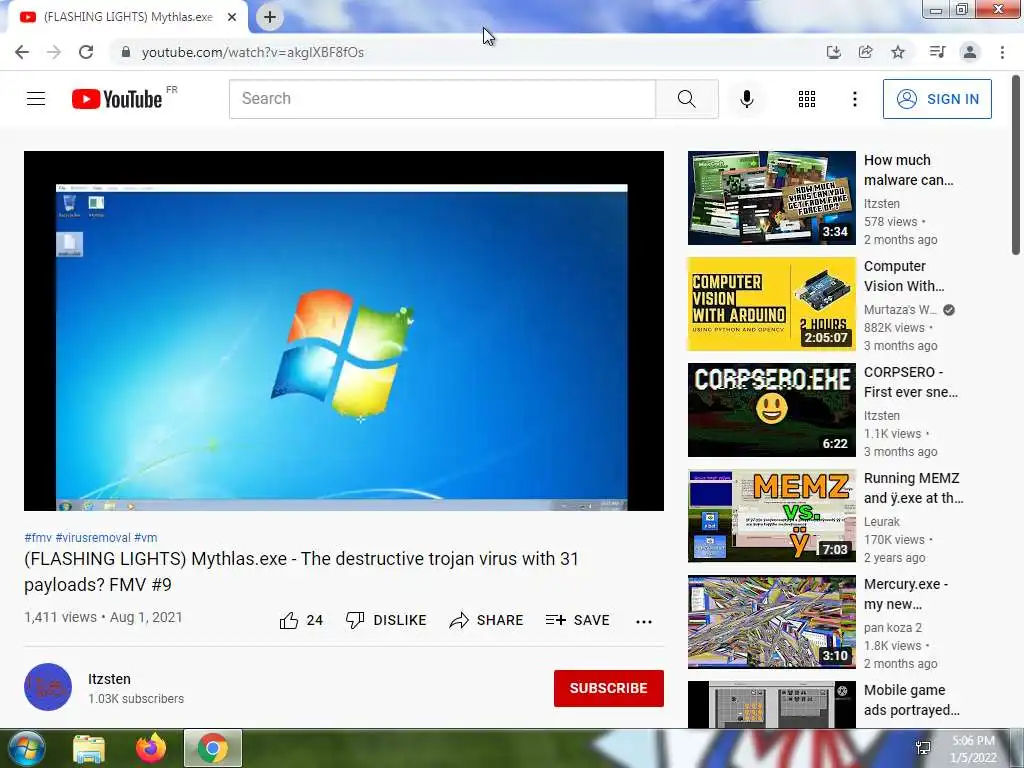This screenshot has height=768, width=1024.
Task: Open Chrome's three-dot menu
Action: (x=1002, y=52)
